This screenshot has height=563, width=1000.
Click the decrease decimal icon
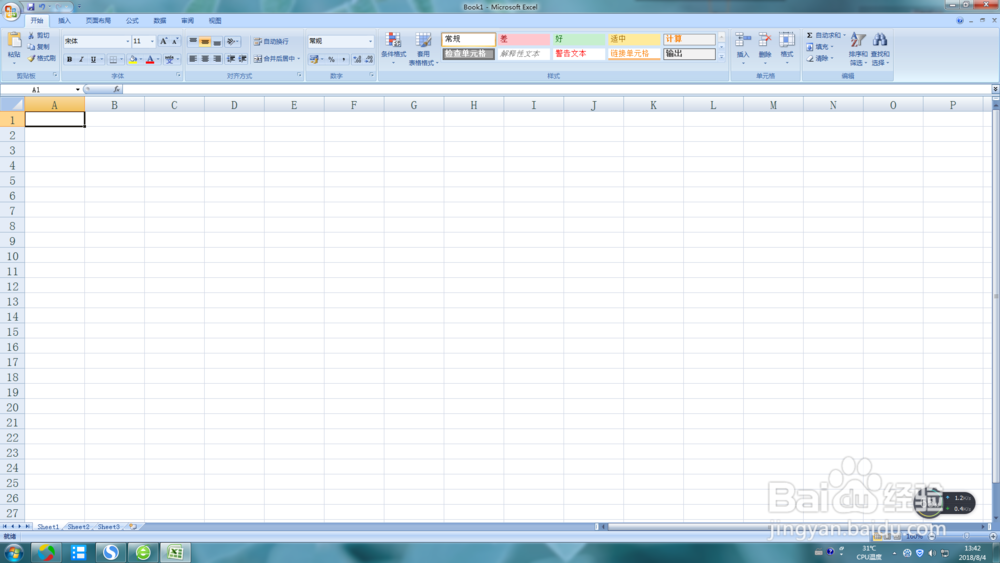(369, 59)
